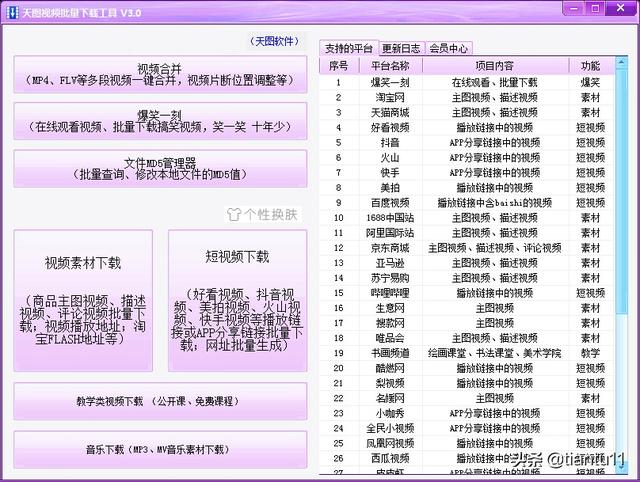The width and height of the screenshot is (640, 482).
Task: Select the 抖音 row
Action: [467, 143]
